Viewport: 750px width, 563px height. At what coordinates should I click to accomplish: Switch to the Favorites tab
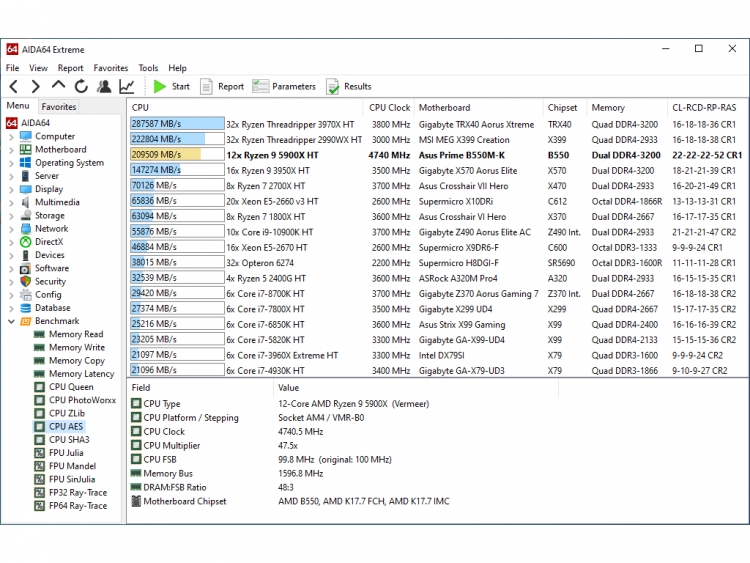[59, 107]
